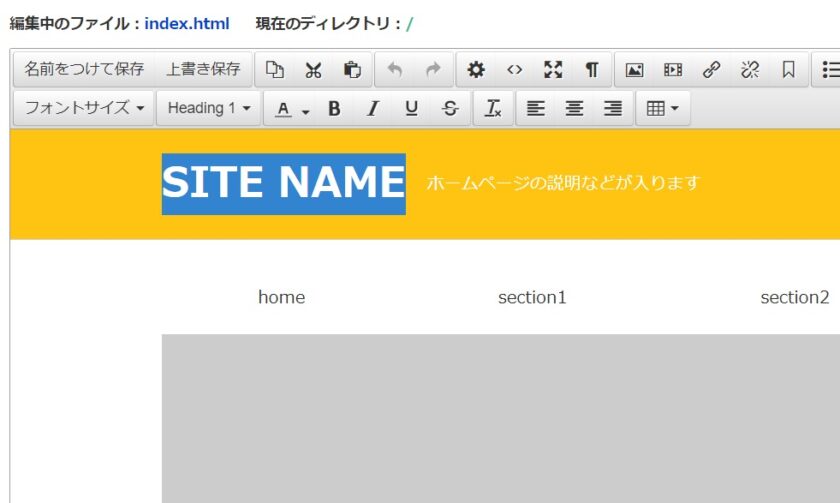Apply bold formatting
Viewport: 840px width, 503px height.
click(x=334, y=108)
